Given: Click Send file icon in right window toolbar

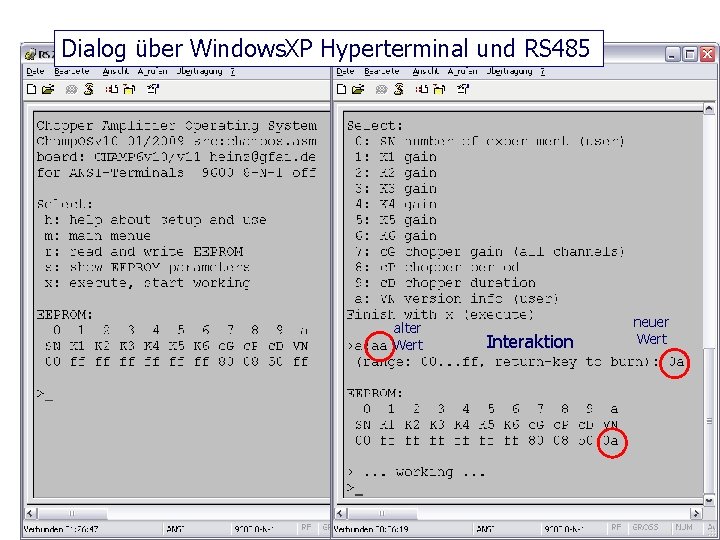Looking at the screenshot, I should click(422, 89).
